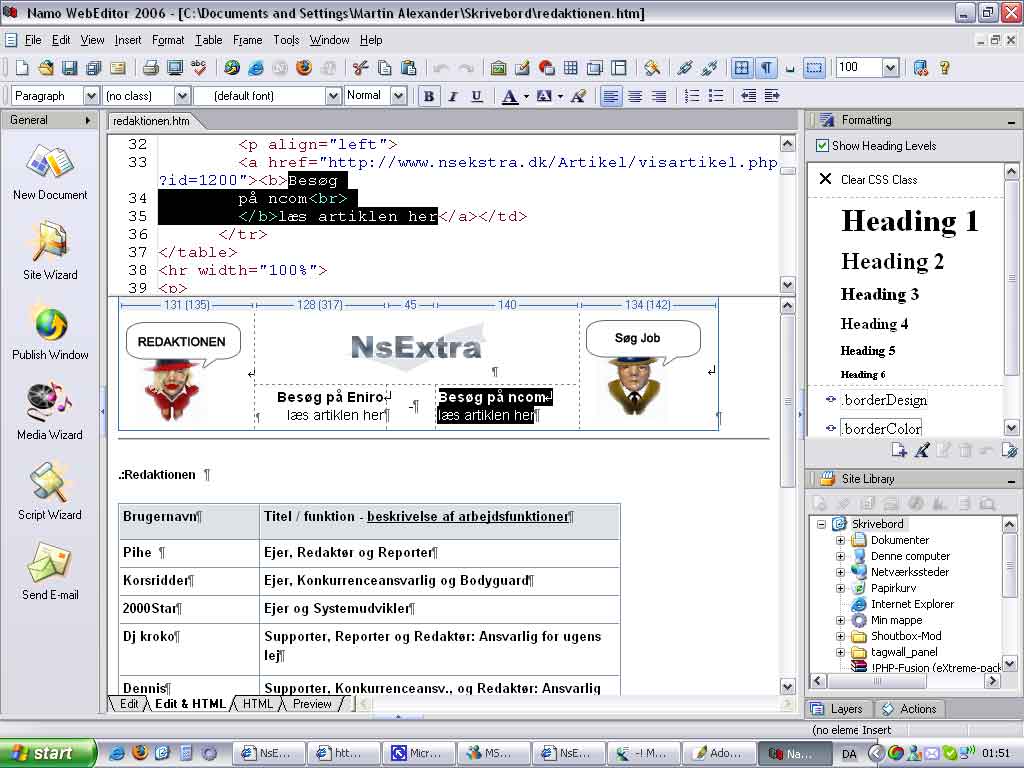
Task: Click Clear CSS Class
Action: pos(878,180)
